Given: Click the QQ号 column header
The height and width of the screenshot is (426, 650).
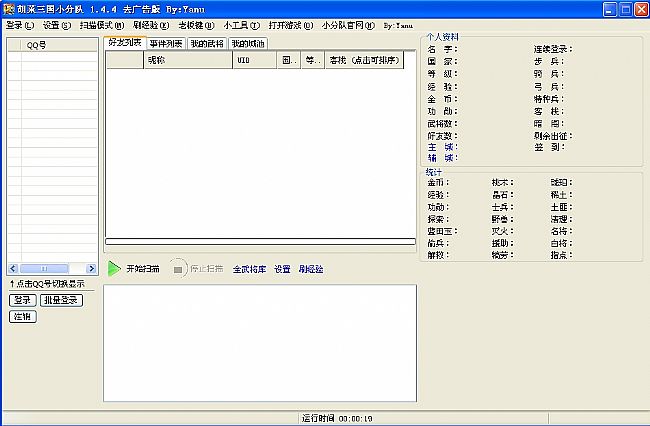Looking at the screenshot, I should tap(59, 45).
